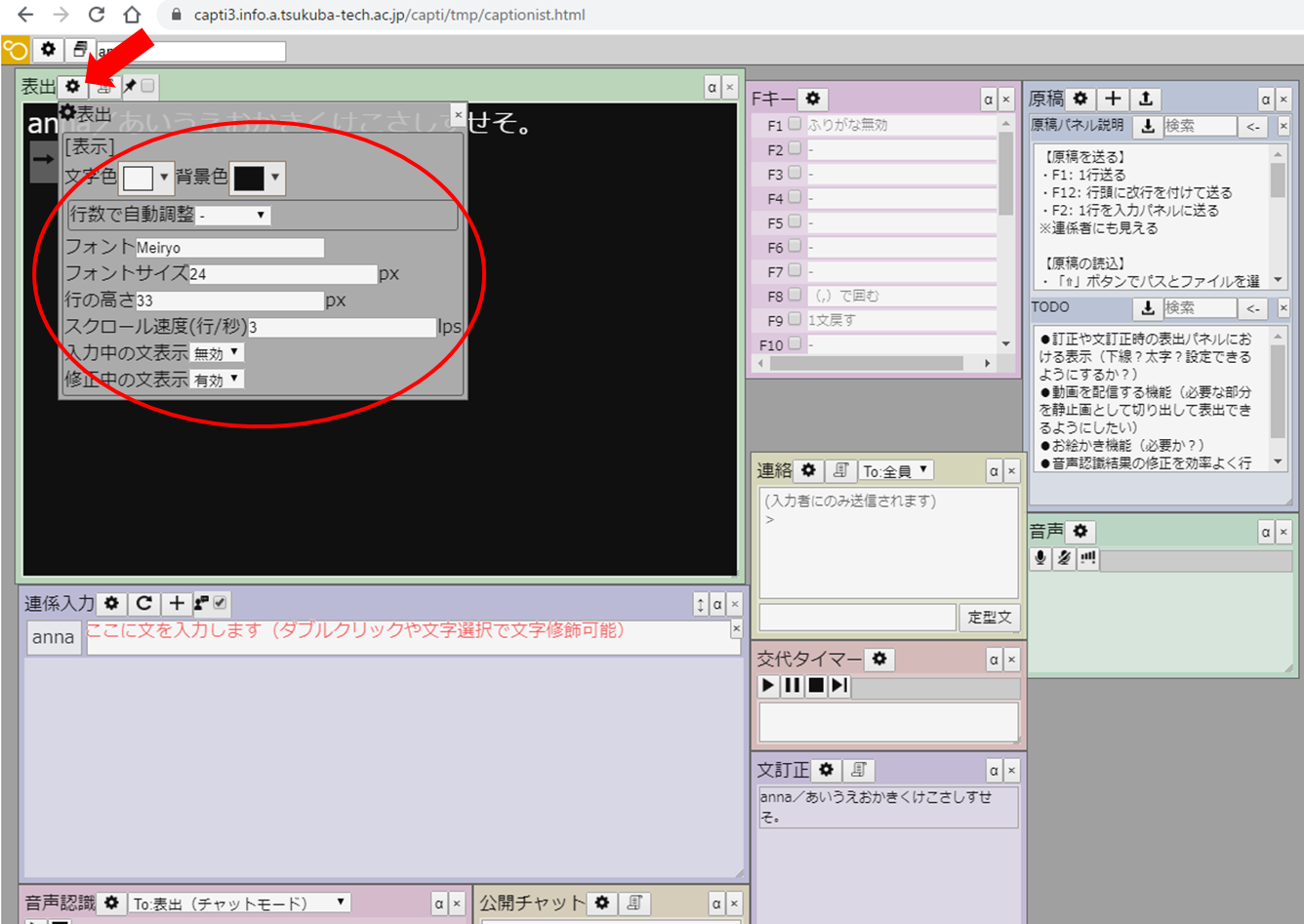This screenshot has height=924, width=1304.
Task: Click the resize arrows toggle in 連係入力 header
Action: (x=700, y=604)
